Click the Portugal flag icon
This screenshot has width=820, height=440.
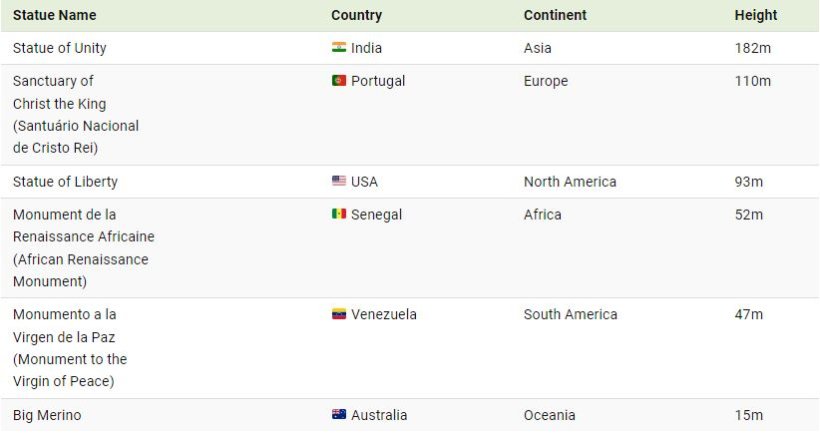point(339,81)
